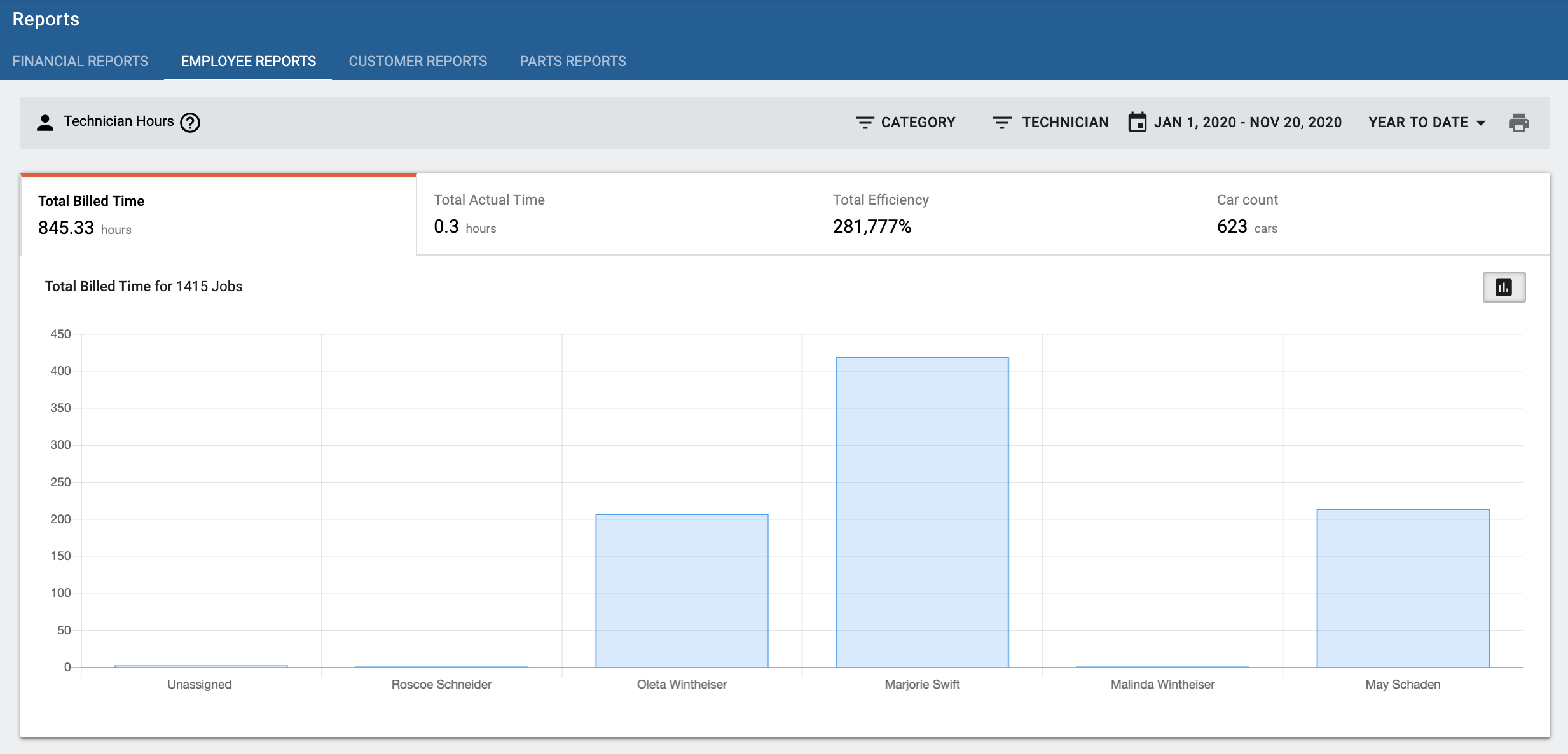Toggle the bar chart view icon

[1504, 287]
